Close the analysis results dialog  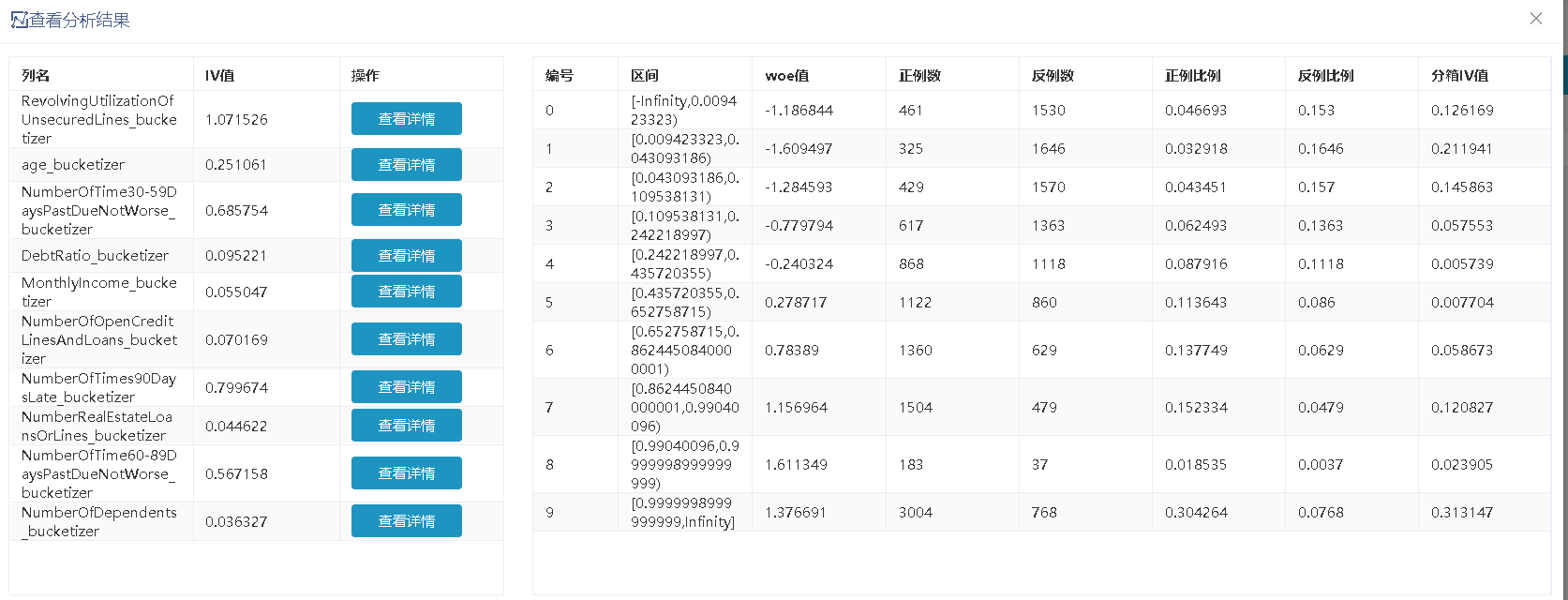[x=1535, y=19]
